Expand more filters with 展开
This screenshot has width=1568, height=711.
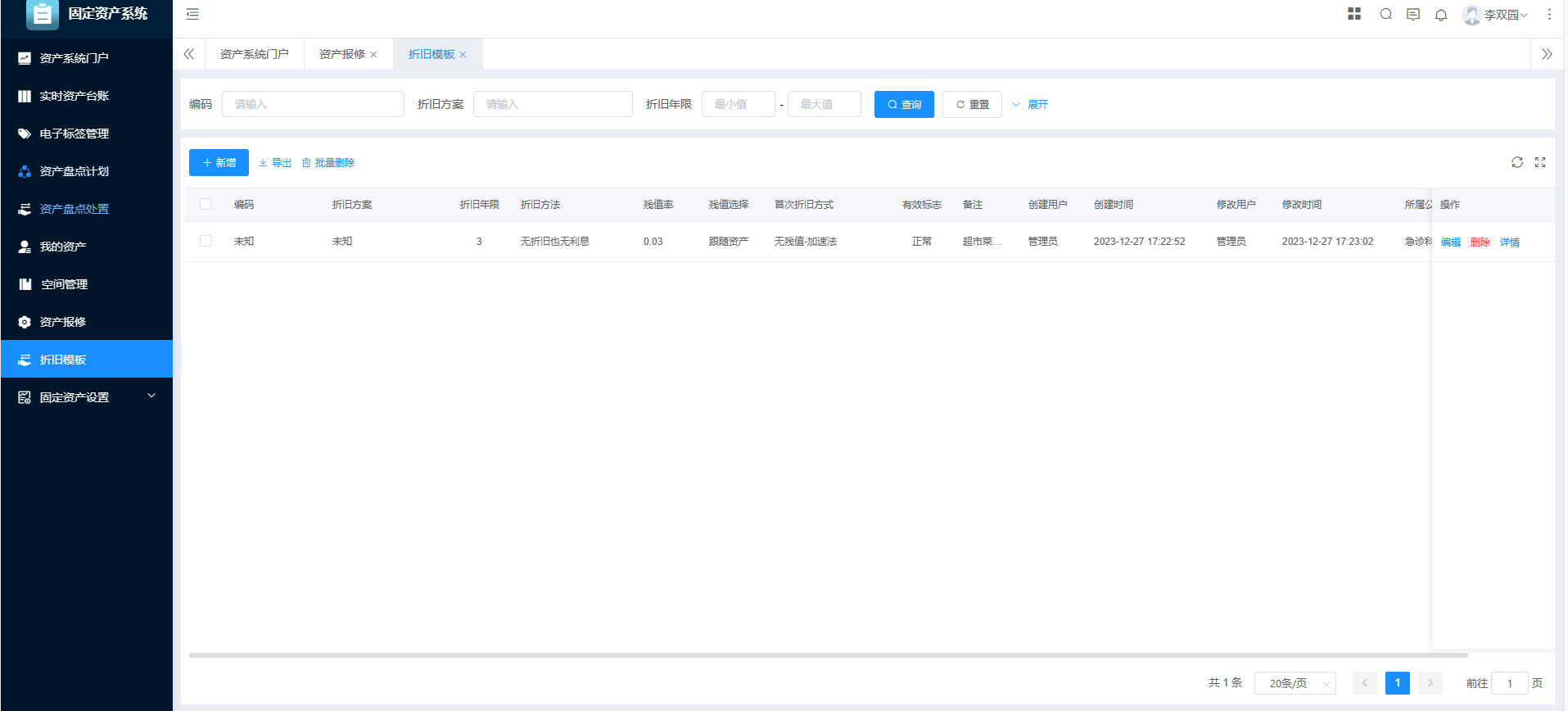pyautogui.click(x=1030, y=105)
